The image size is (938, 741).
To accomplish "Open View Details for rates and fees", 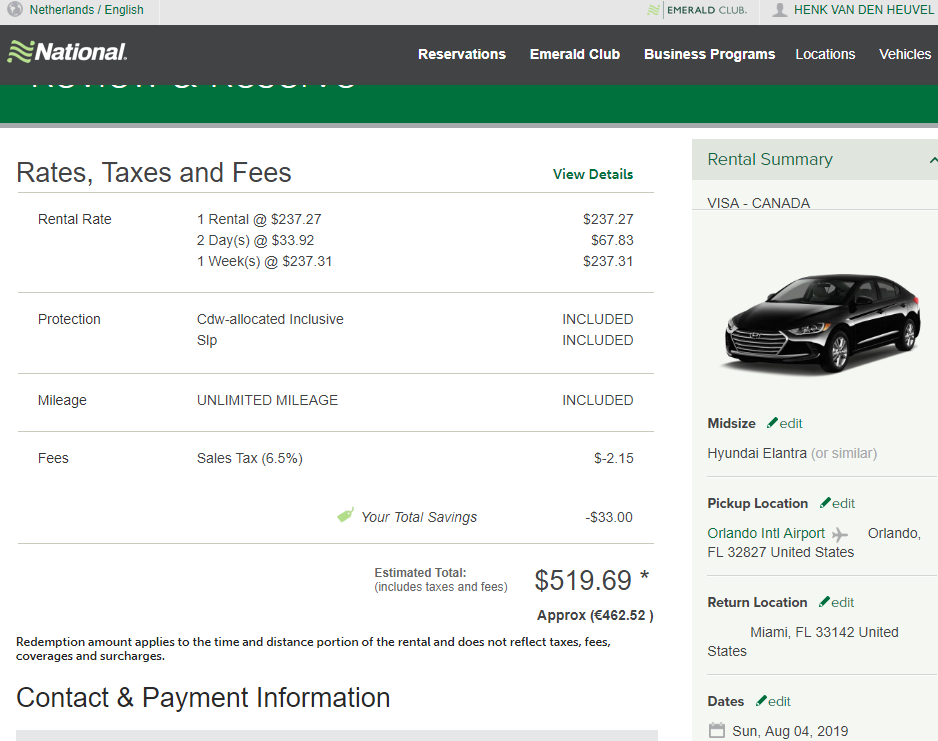I will 593,174.
